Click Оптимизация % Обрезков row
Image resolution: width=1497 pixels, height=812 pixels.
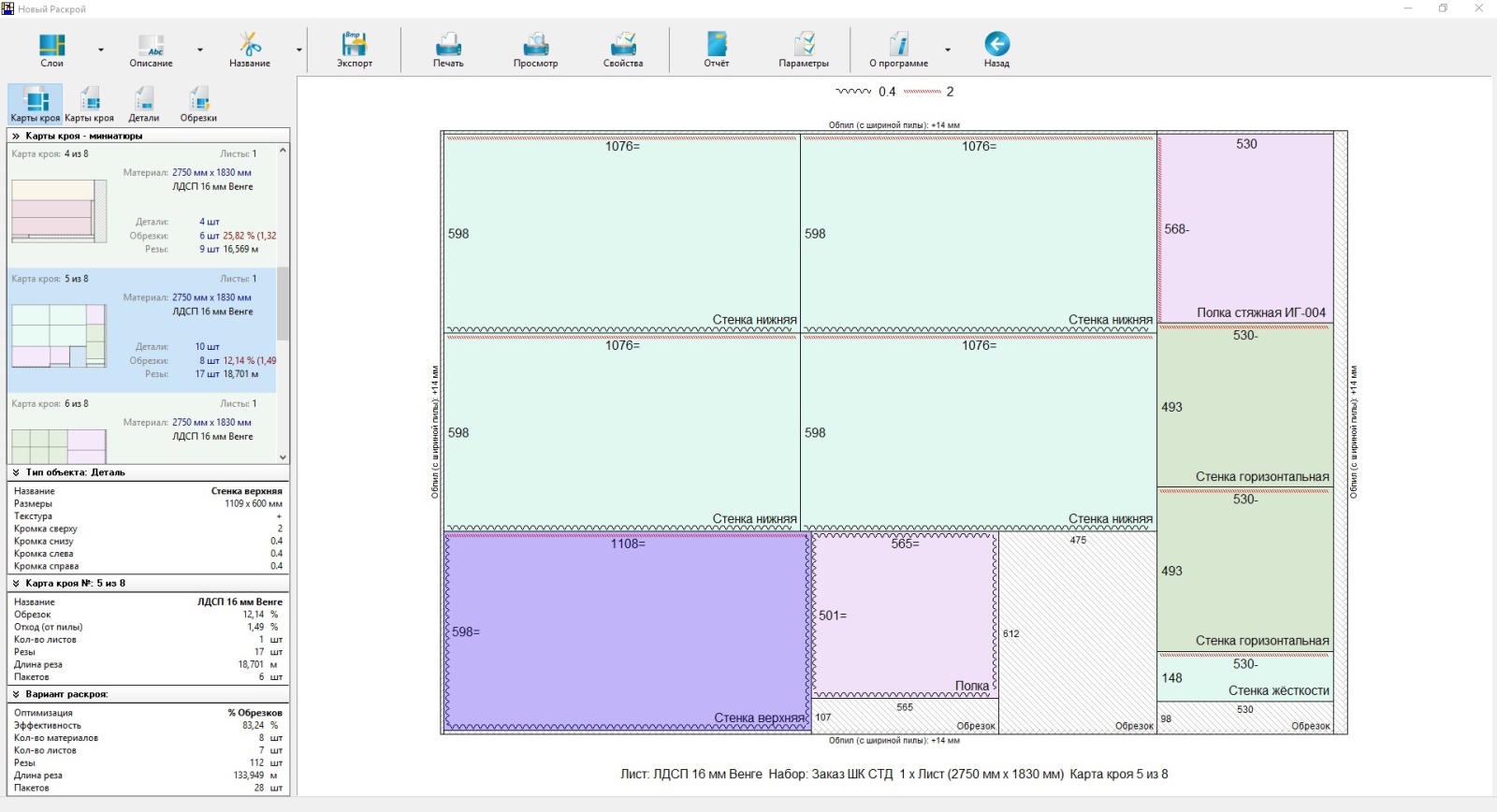pyautogui.click(x=148, y=713)
